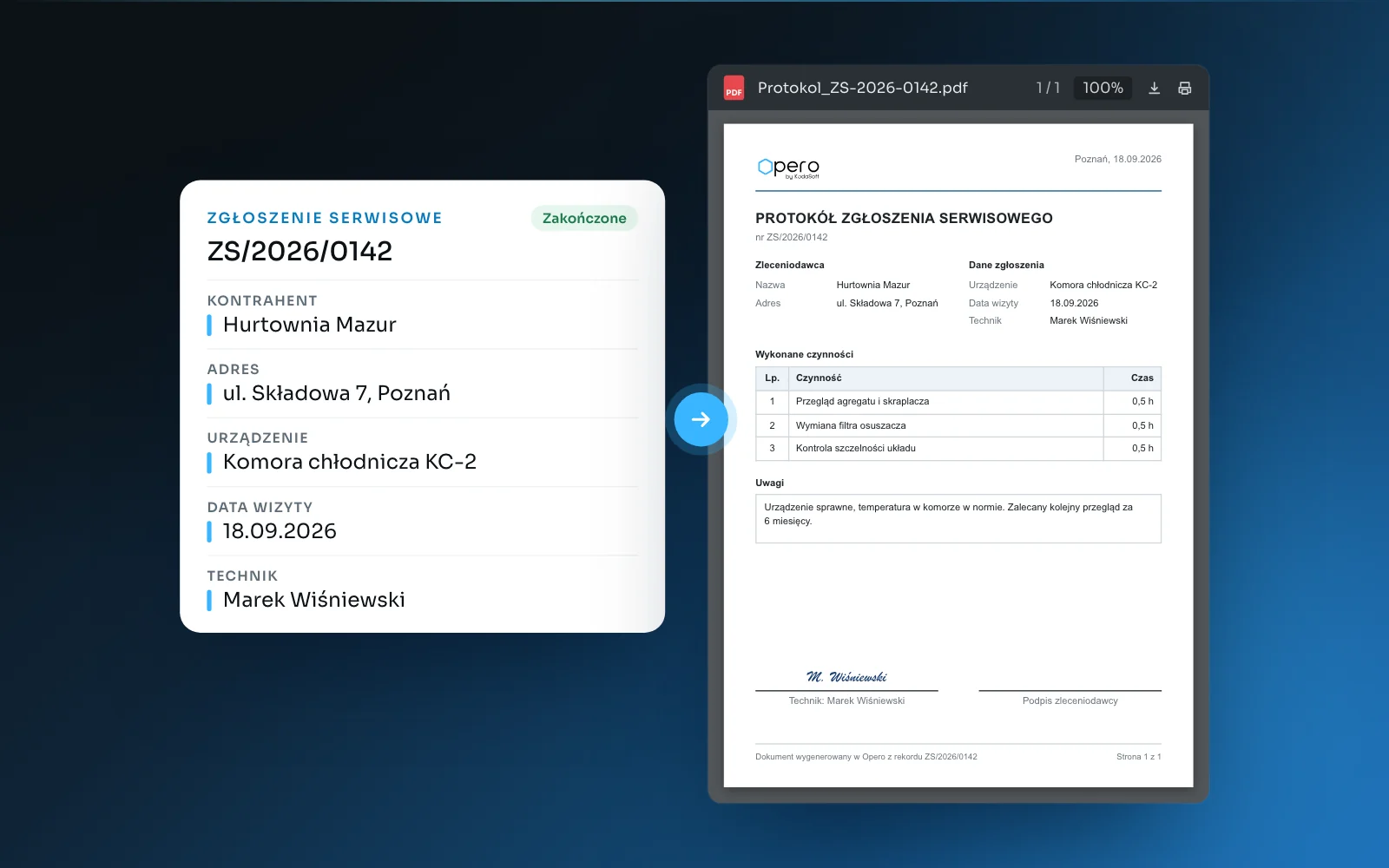Click the red PDF file icon
1389x868 pixels.
click(734, 88)
